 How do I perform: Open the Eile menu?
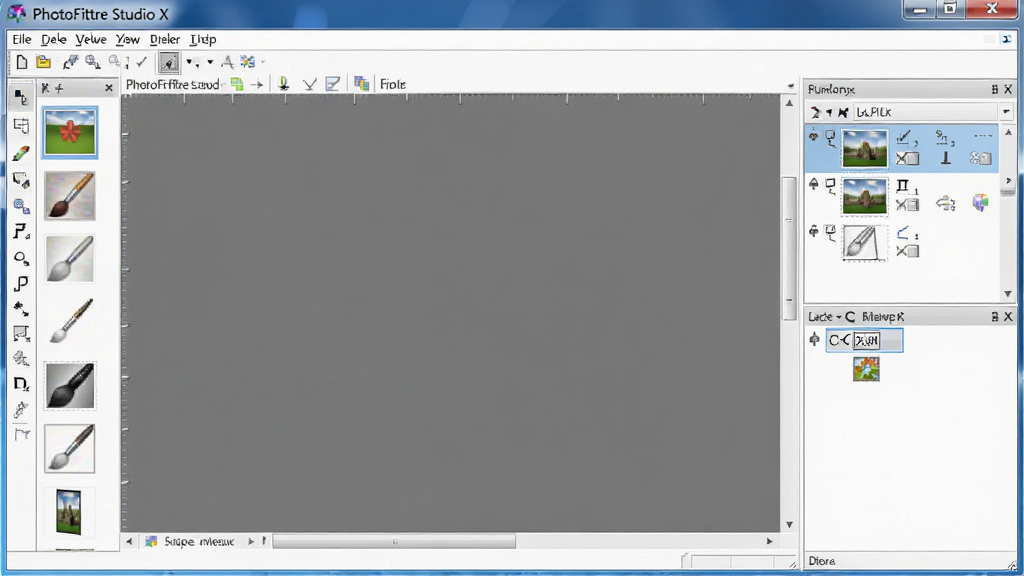22,39
